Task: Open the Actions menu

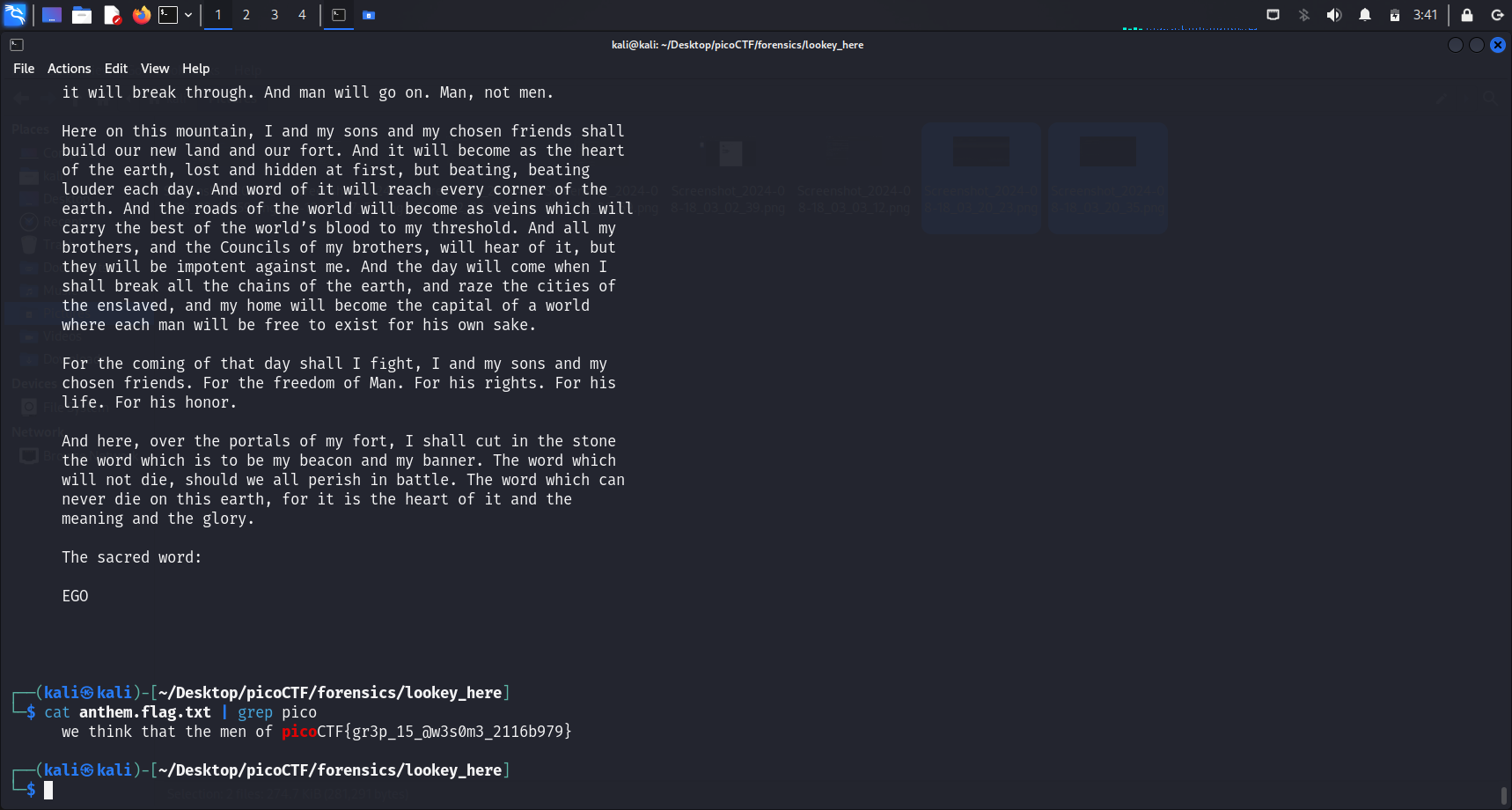Action: pos(69,69)
